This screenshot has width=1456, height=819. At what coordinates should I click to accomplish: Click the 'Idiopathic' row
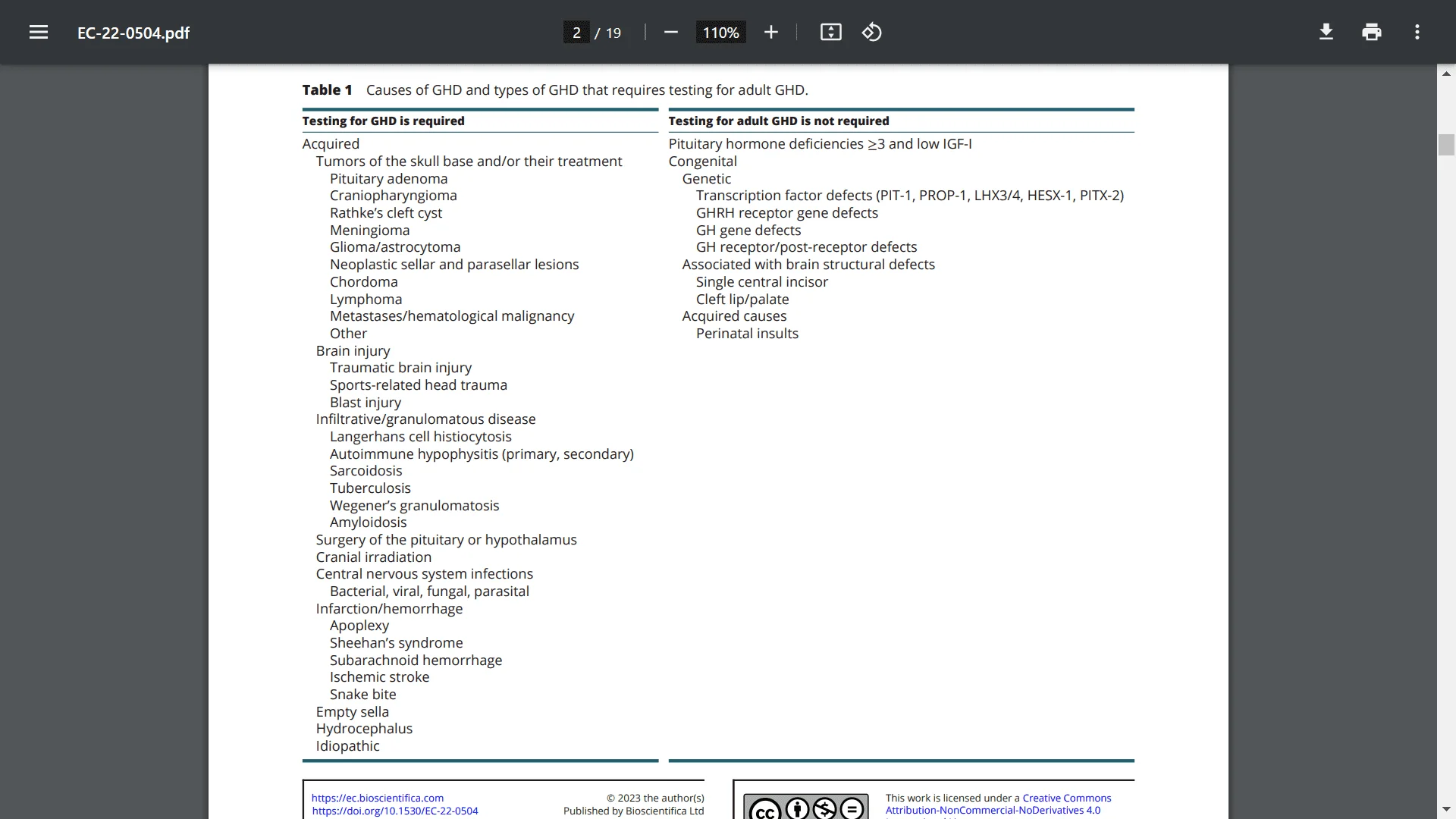347,745
